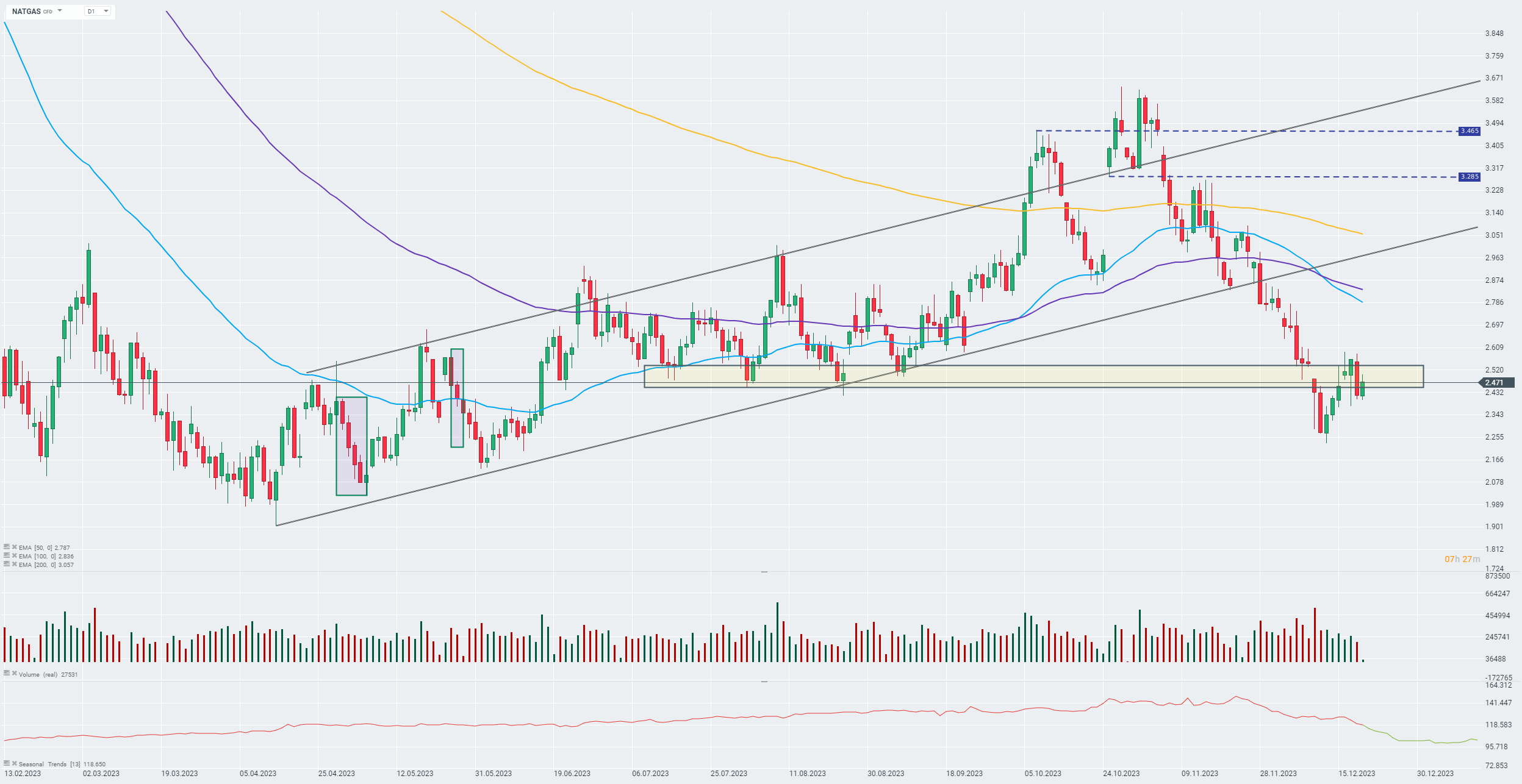
Task: Remove the EMA 200 indicator via X
Action: click(14, 564)
